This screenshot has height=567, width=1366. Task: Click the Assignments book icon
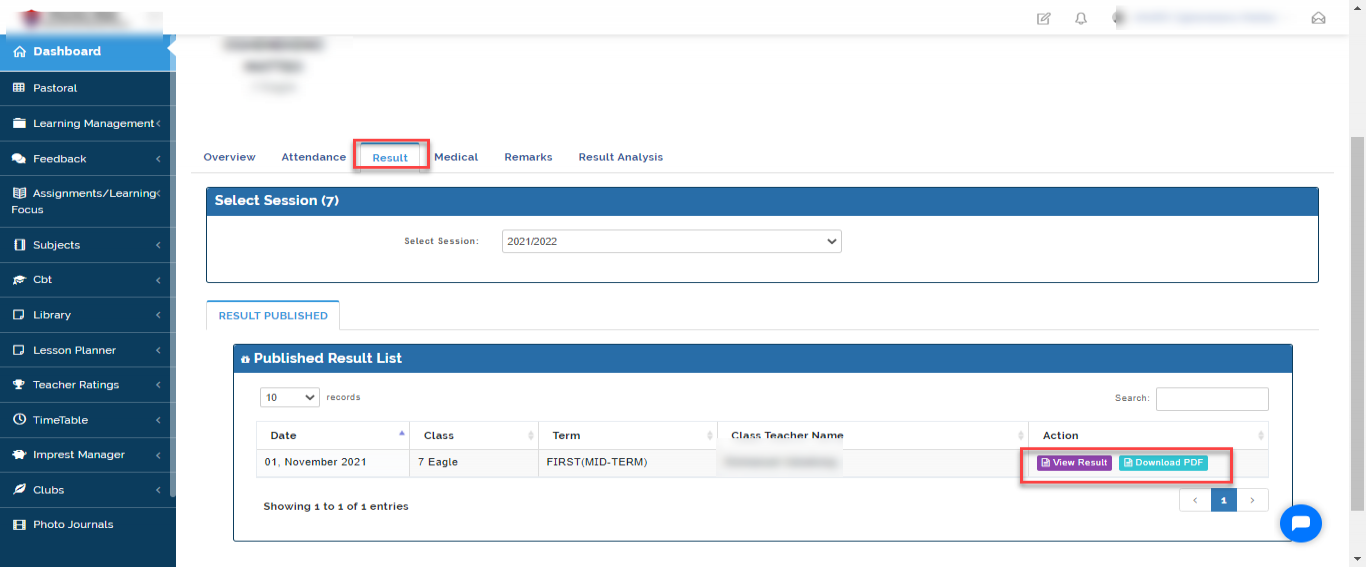(19, 193)
